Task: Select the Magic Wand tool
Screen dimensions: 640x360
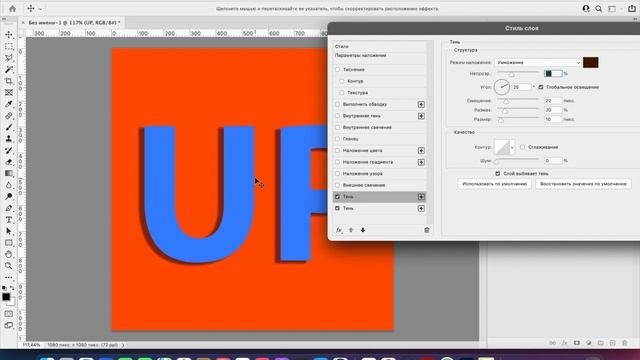Action: pos(9,70)
